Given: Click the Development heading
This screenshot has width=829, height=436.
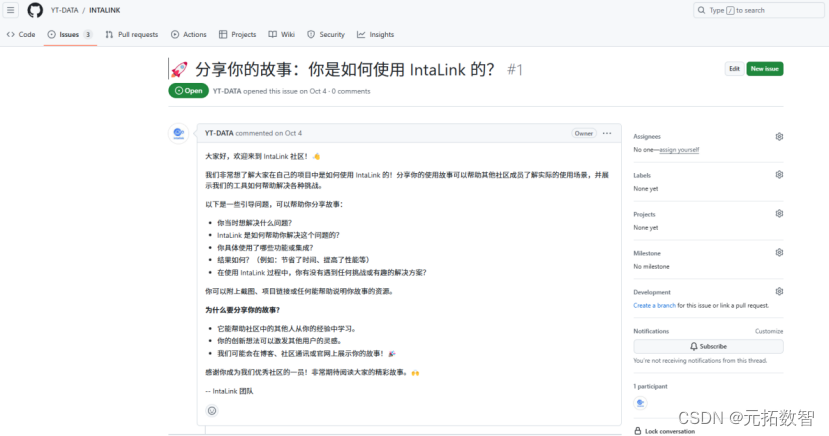Looking at the screenshot, I should 652,292.
